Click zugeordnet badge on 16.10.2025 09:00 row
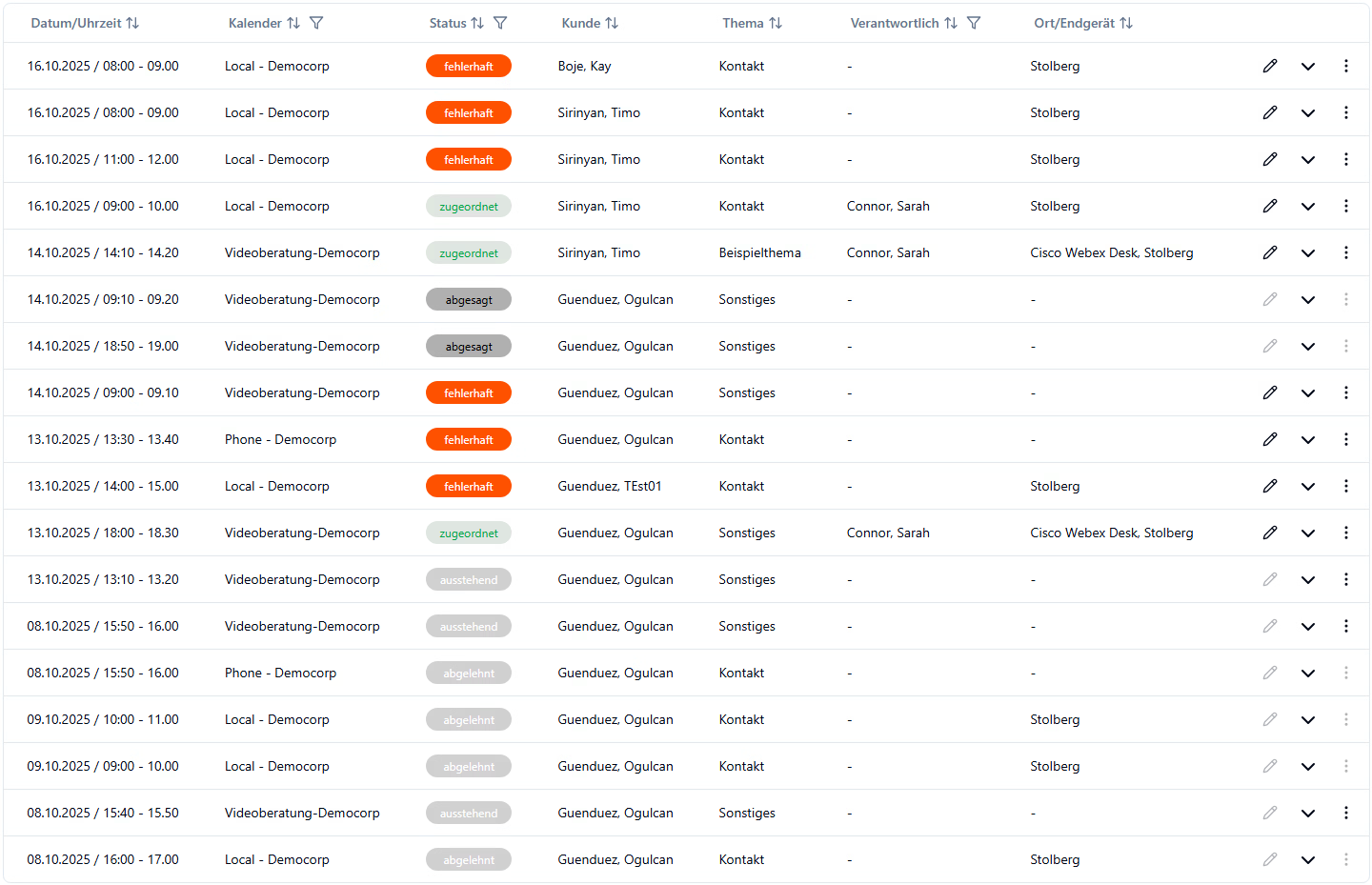This screenshot has height=885, width=1372. [469, 206]
